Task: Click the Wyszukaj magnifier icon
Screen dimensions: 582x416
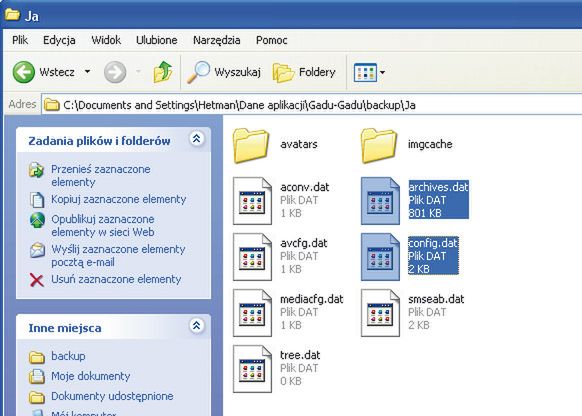Action: [x=198, y=72]
